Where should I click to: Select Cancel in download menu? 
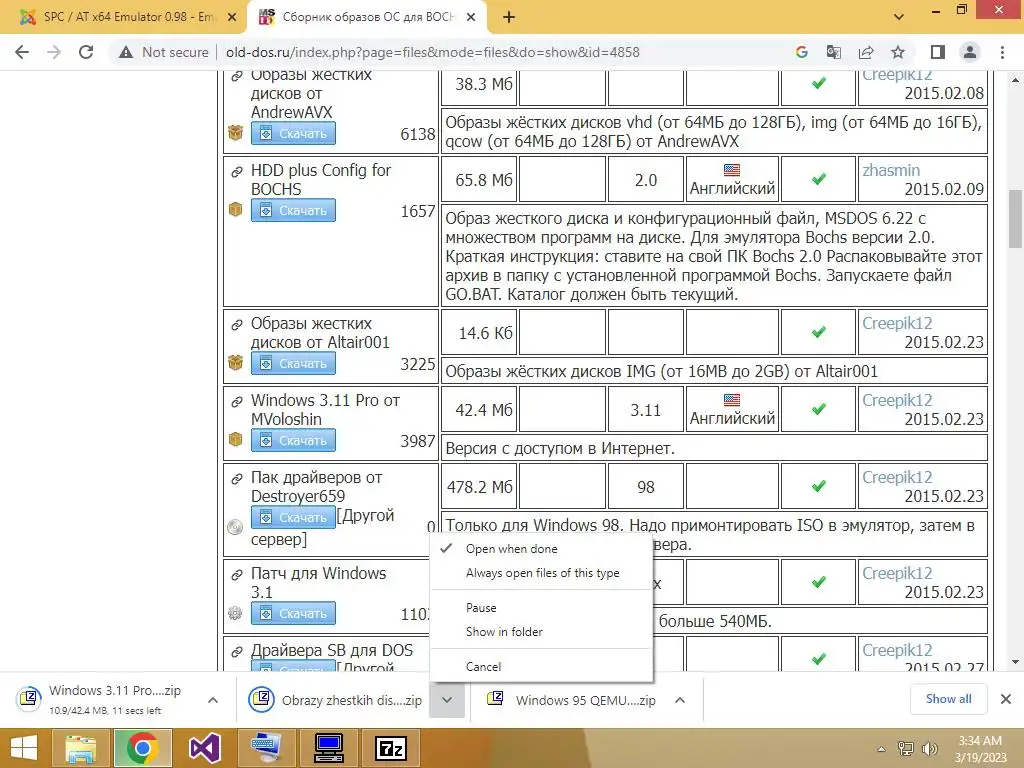[x=541, y=666]
